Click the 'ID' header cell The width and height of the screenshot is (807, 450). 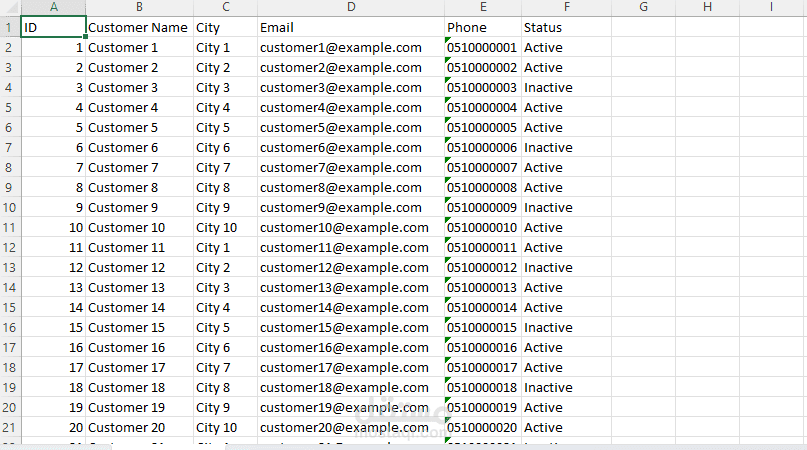point(54,27)
